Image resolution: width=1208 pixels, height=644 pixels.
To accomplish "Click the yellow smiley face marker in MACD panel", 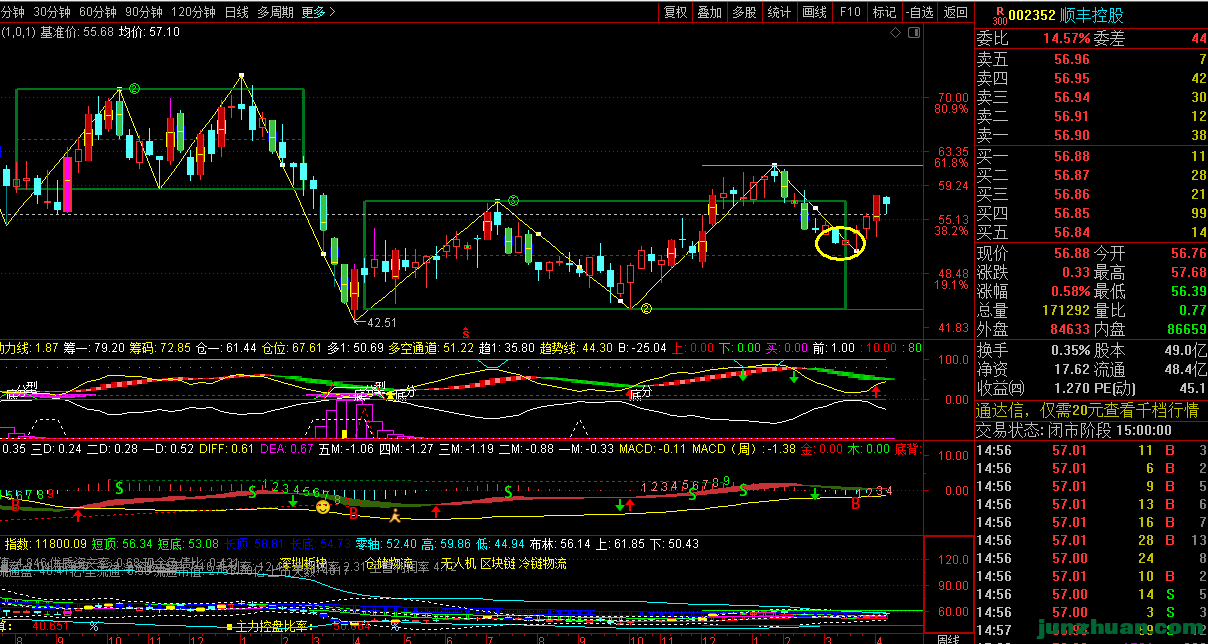I will (x=323, y=508).
